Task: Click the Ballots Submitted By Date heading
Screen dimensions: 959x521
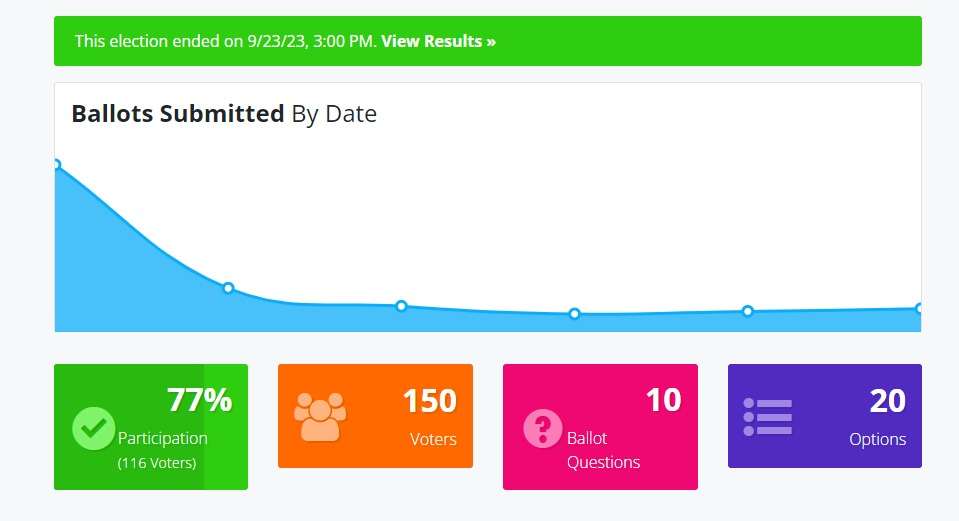Action: click(224, 114)
